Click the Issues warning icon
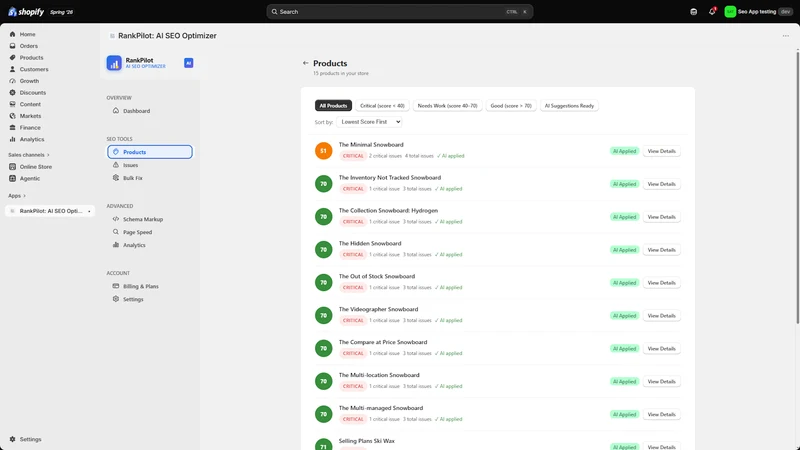Screen dimensions: 800x450 point(116,165)
